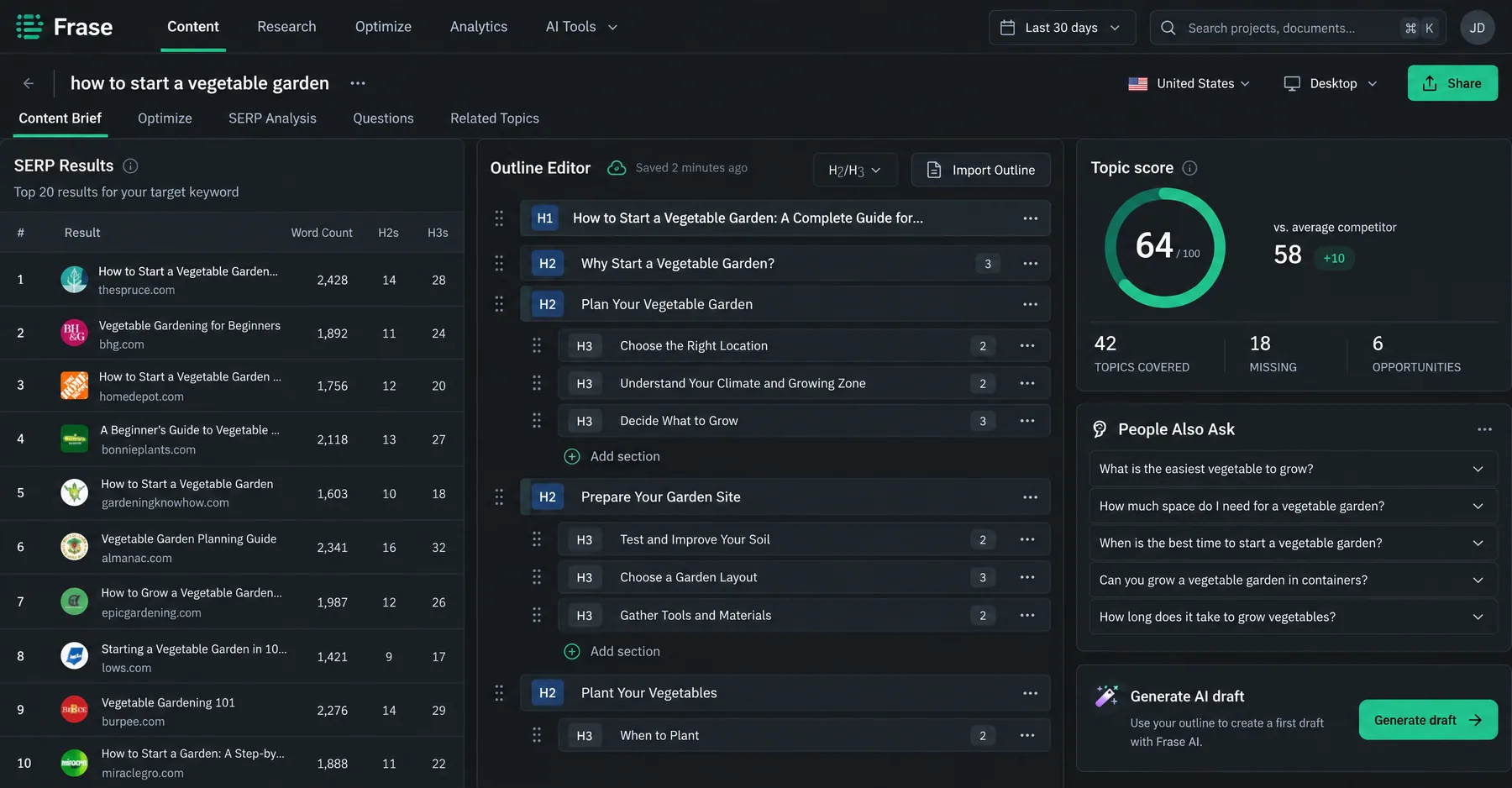Click the user avatar JD
The image size is (1512, 788).
(1478, 28)
